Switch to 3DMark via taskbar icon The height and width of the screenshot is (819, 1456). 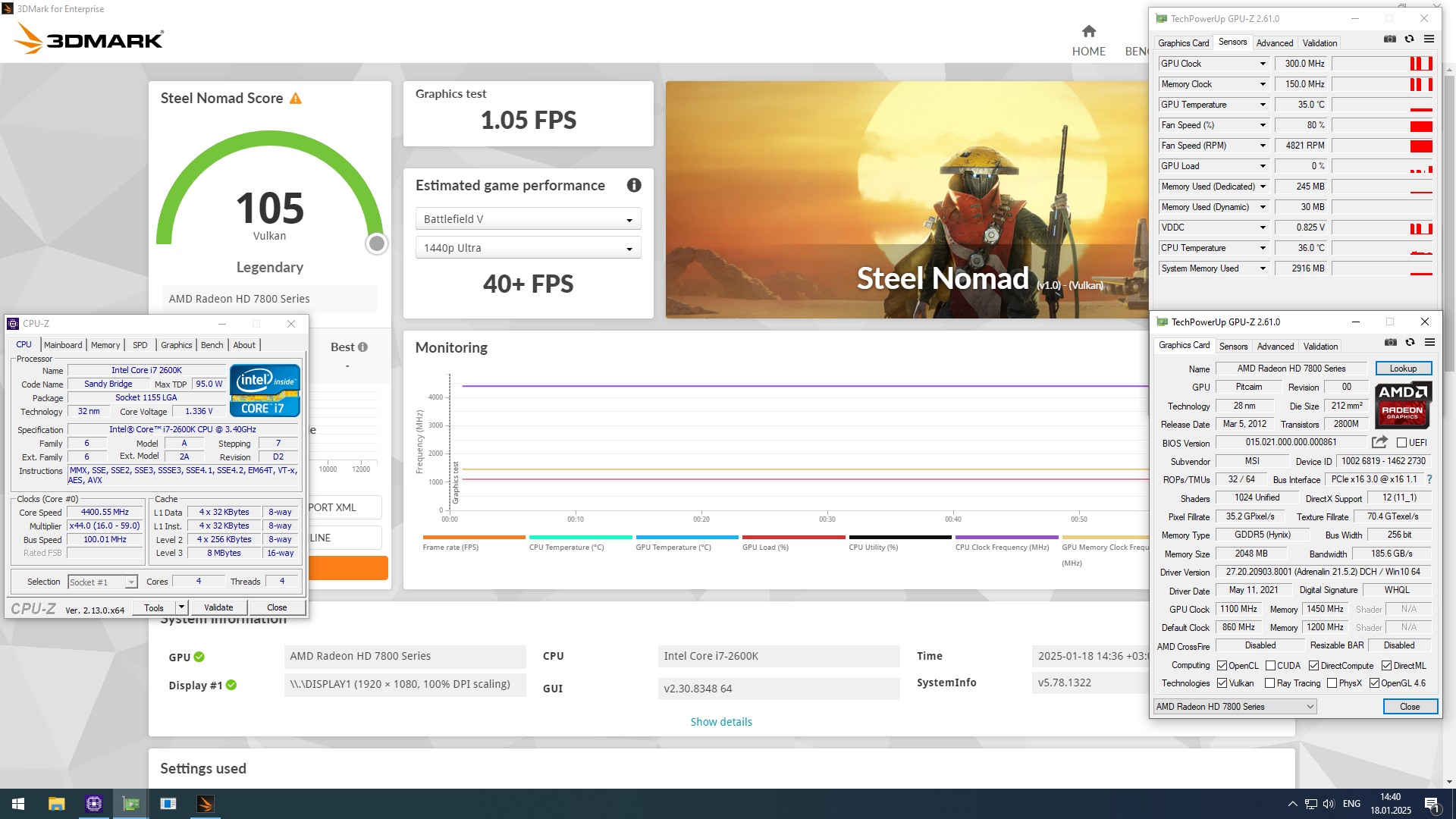click(x=206, y=804)
